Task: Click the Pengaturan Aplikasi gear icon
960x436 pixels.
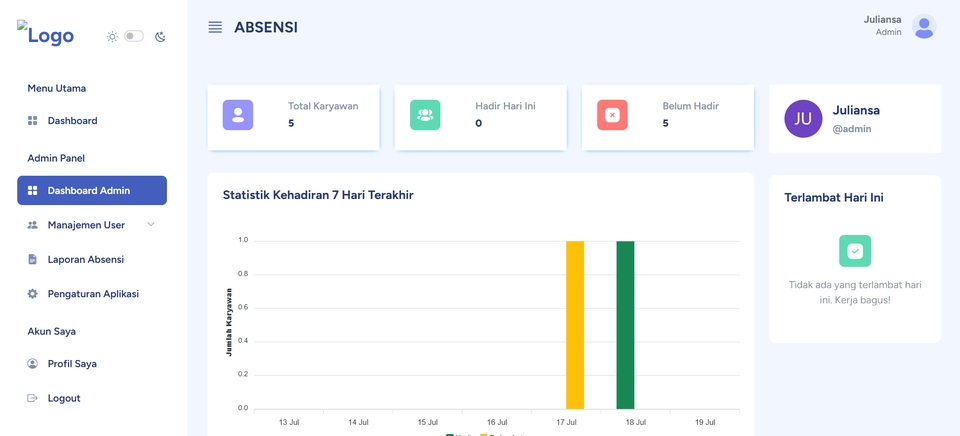Action: (x=32, y=294)
